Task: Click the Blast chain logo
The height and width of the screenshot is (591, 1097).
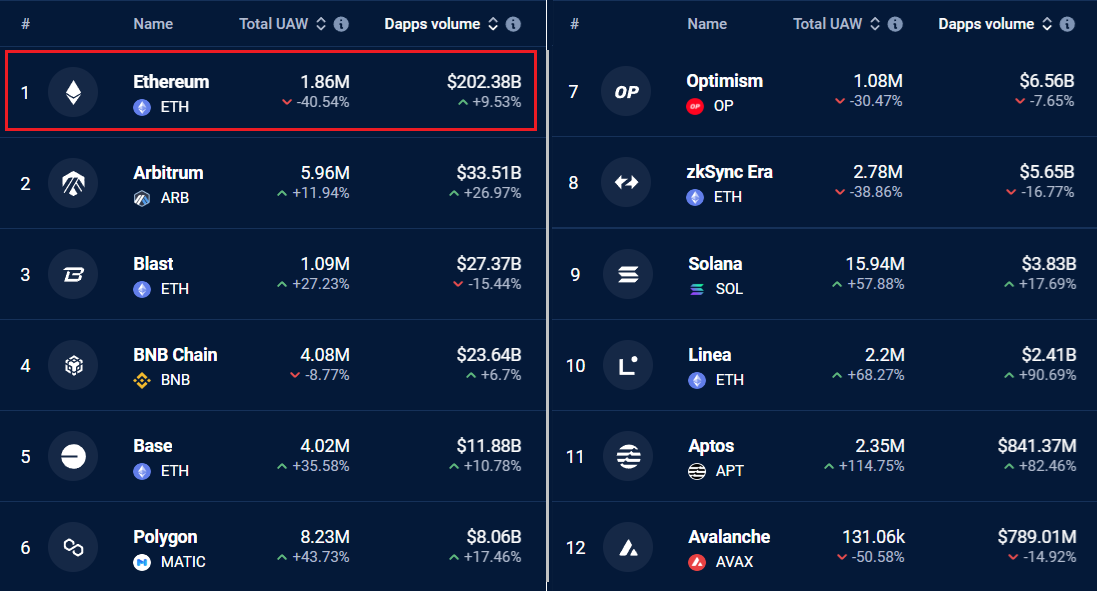Action: [x=73, y=274]
